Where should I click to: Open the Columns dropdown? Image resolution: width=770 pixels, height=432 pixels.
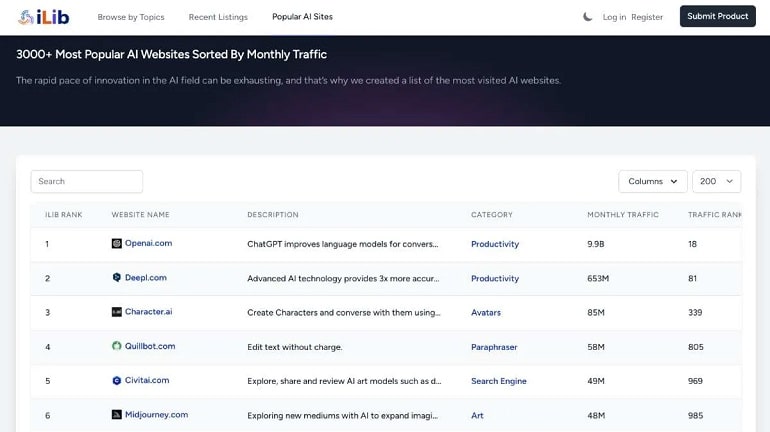(653, 182)
